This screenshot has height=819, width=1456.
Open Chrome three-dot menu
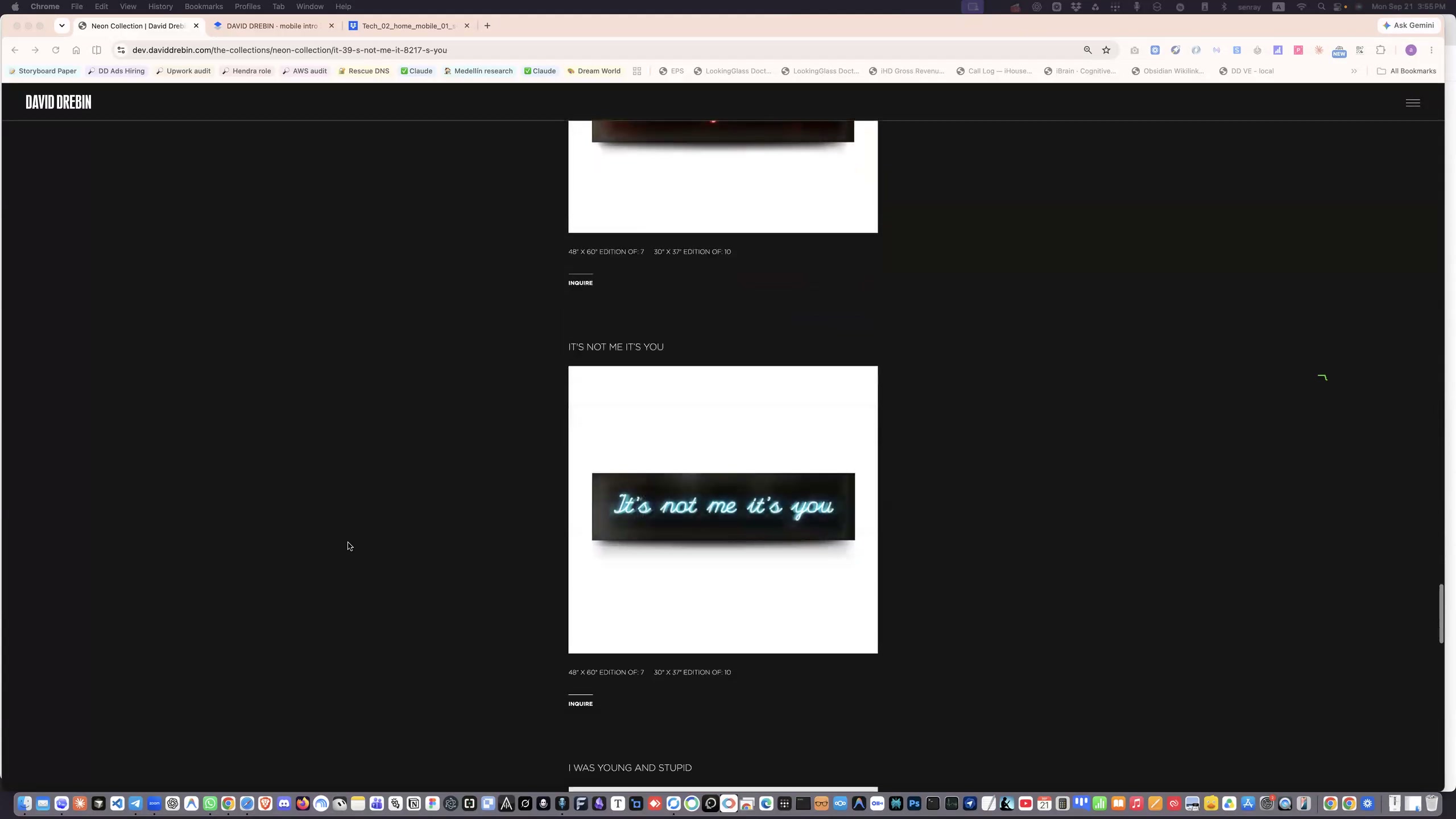pos(1432,50)
